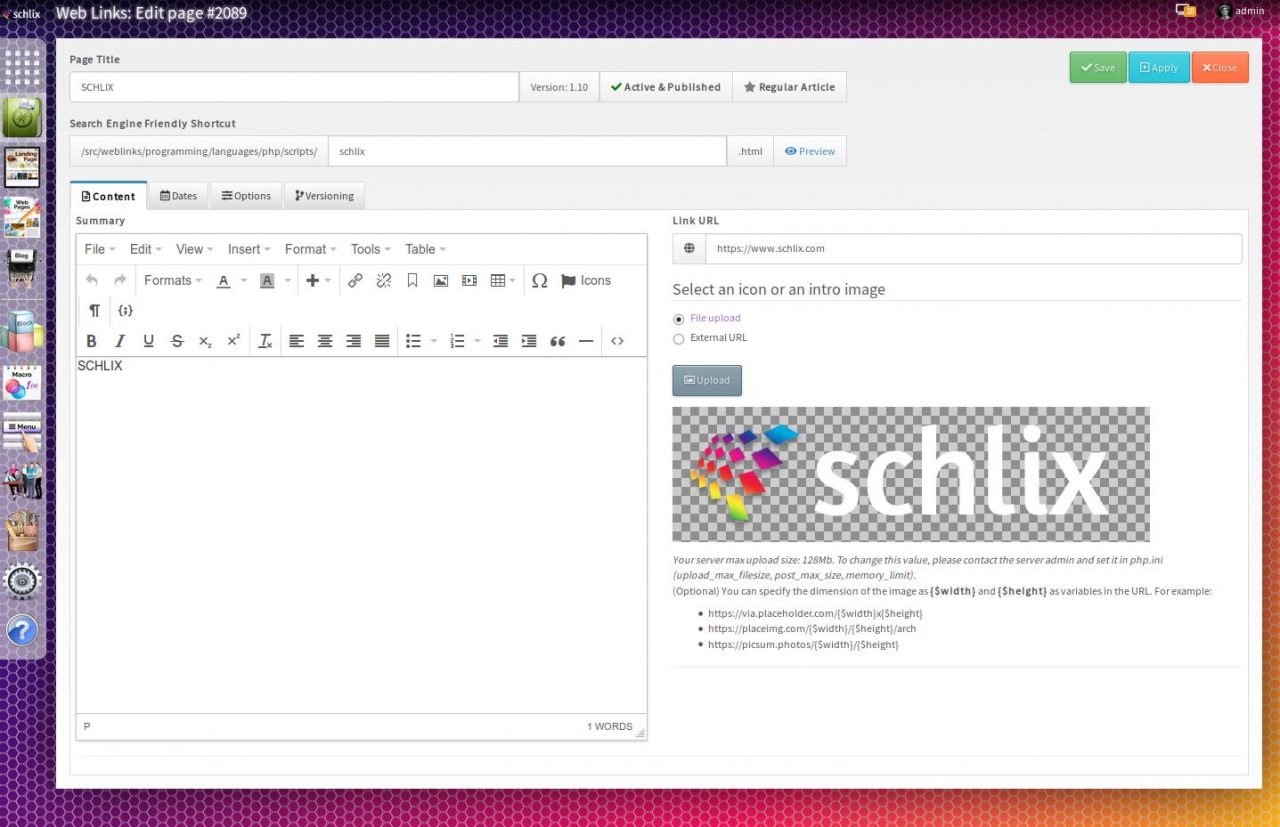Expand the numbered list style dropdown arrow
This screenshot has width=1280, height=827.
click(478, 341)
